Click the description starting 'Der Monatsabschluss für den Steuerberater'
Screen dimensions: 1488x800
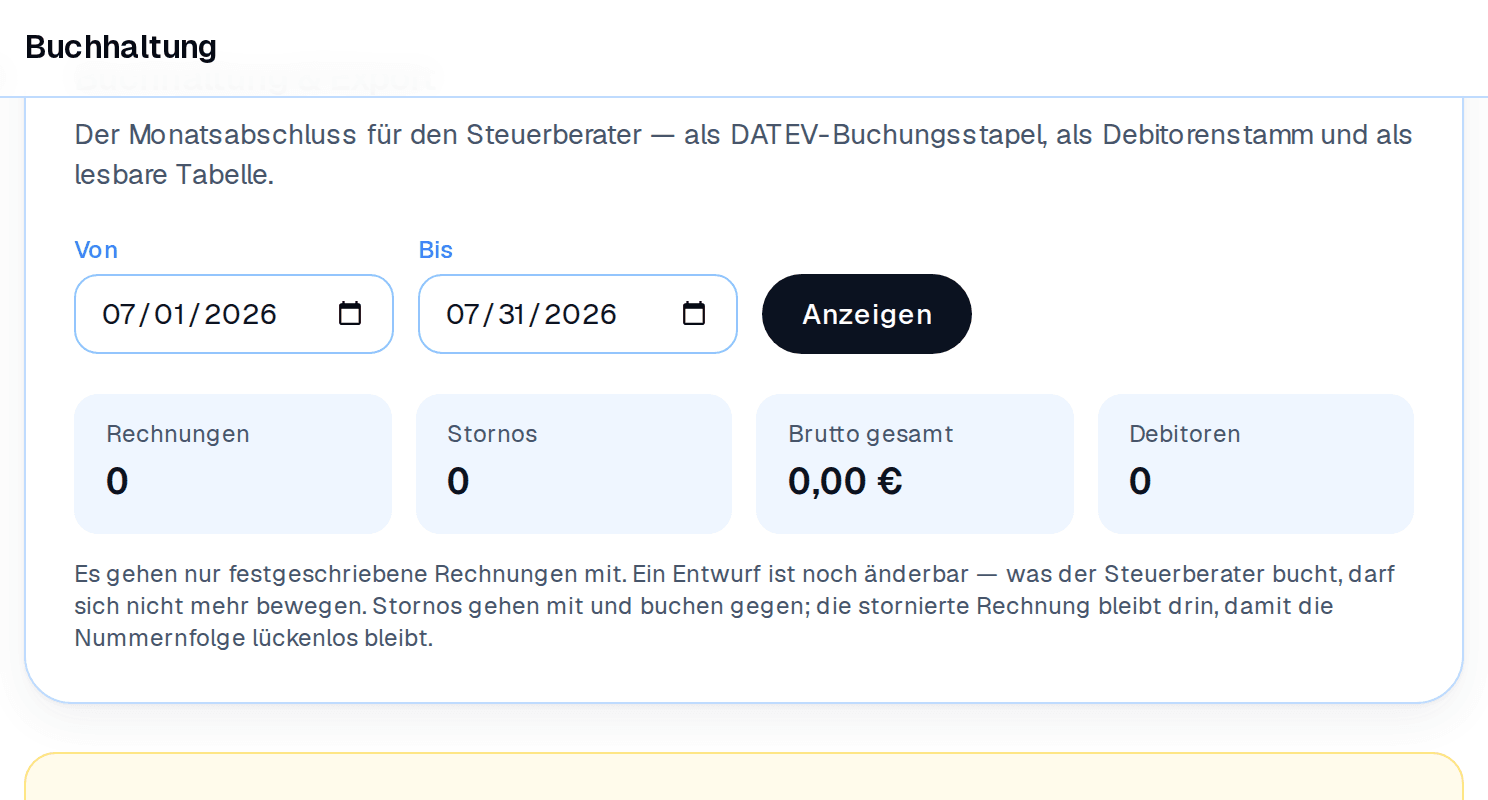744,155
